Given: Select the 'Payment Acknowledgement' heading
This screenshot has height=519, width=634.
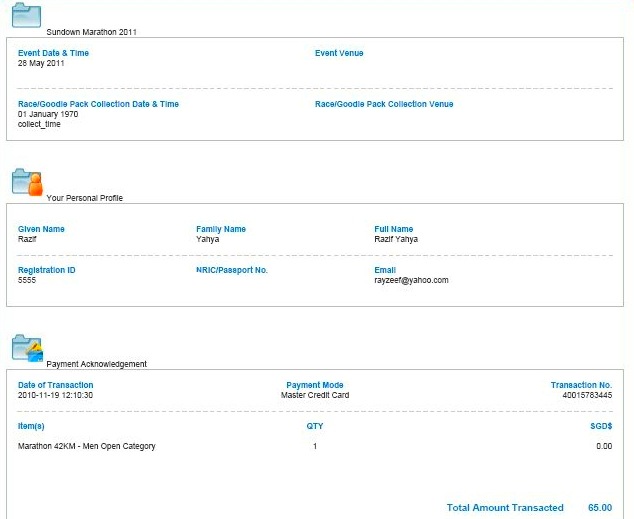Looking at the screenshot, I should pos(97,364).
